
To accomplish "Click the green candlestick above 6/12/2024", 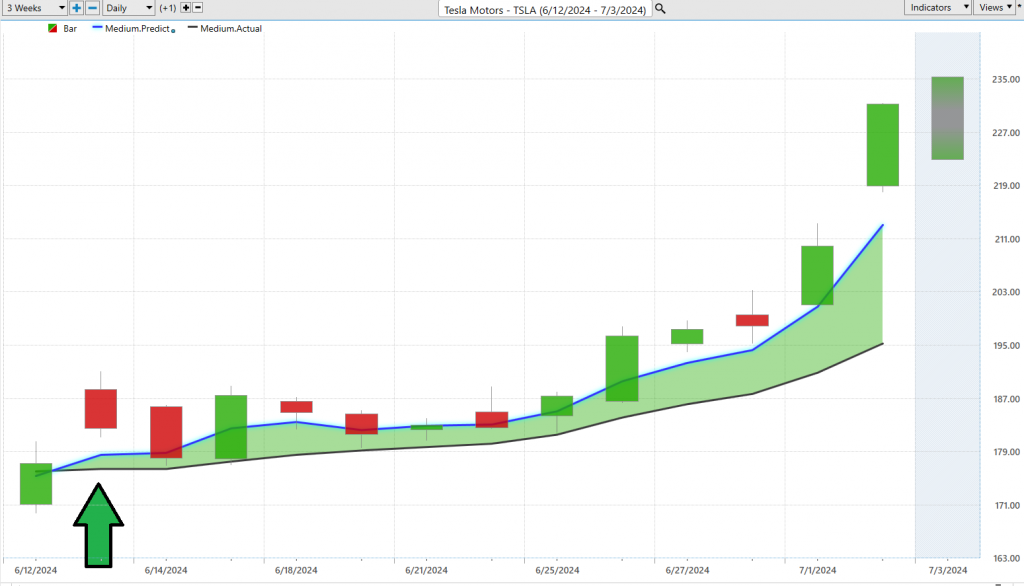I will click(x=36, y=484).
